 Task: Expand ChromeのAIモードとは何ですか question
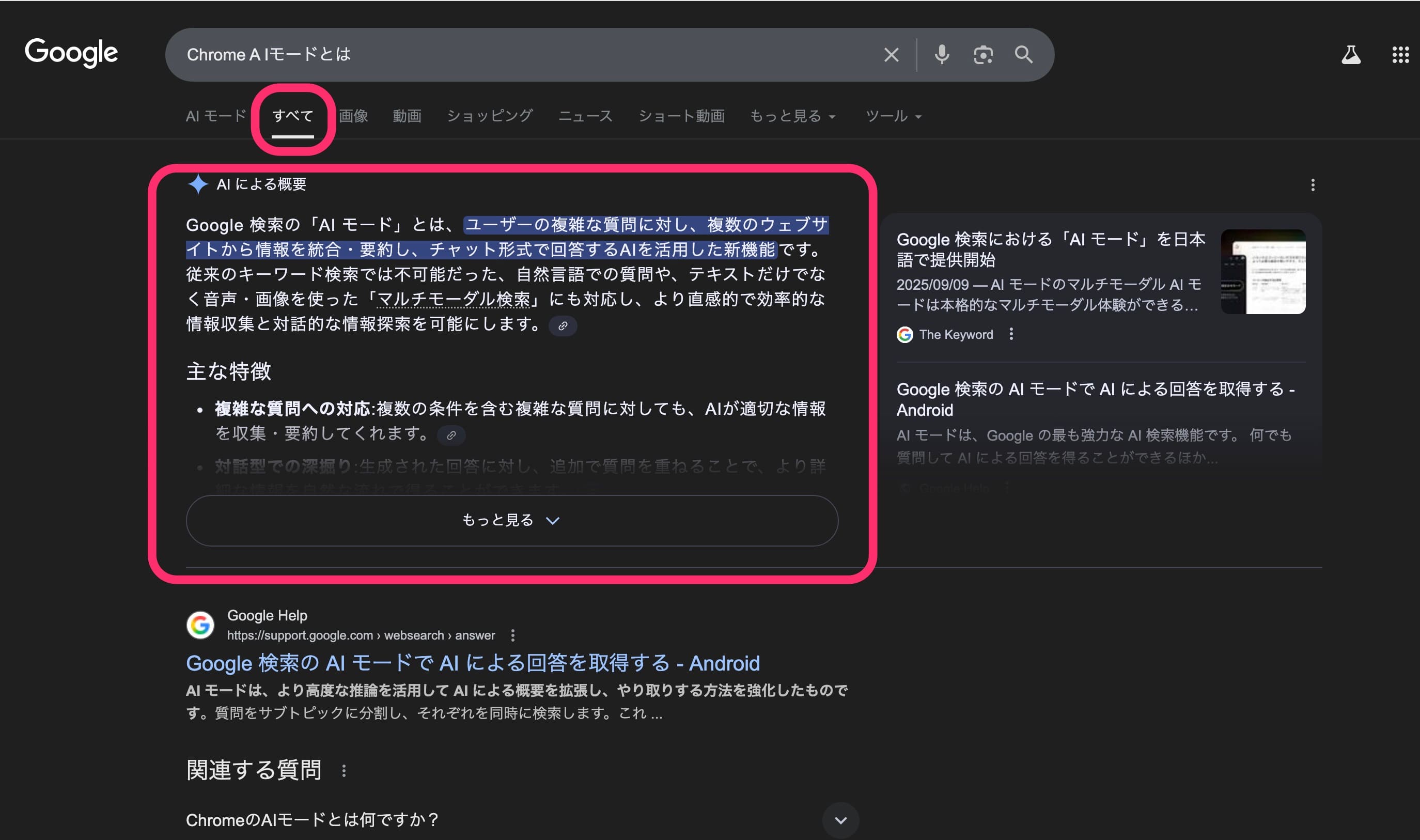click(x=840, y=820)
